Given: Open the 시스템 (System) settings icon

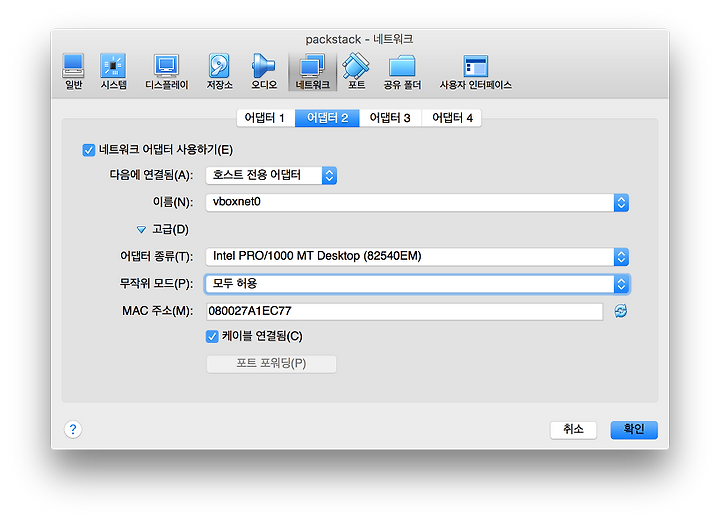Looking at the screenshot, I should [113, 72].
